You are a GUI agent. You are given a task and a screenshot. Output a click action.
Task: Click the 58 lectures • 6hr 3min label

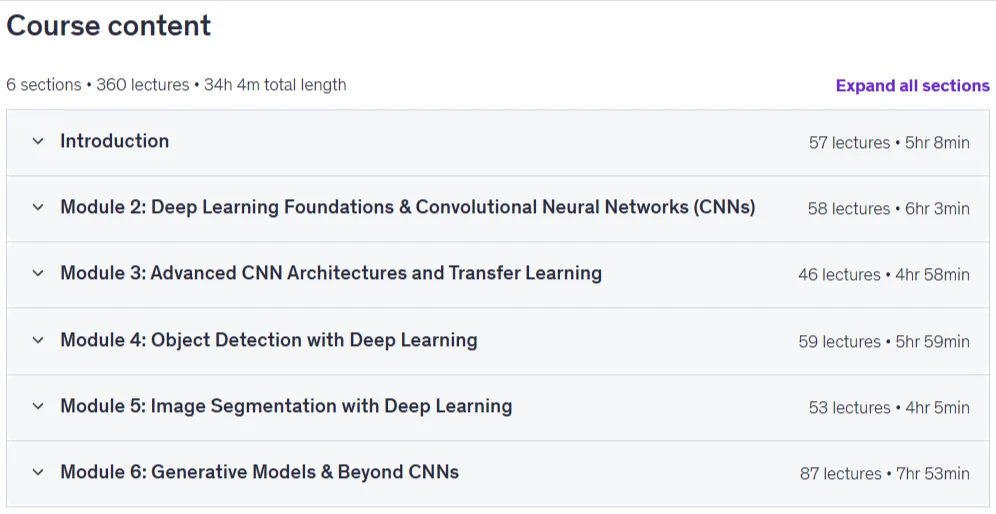tap(888, 208)
